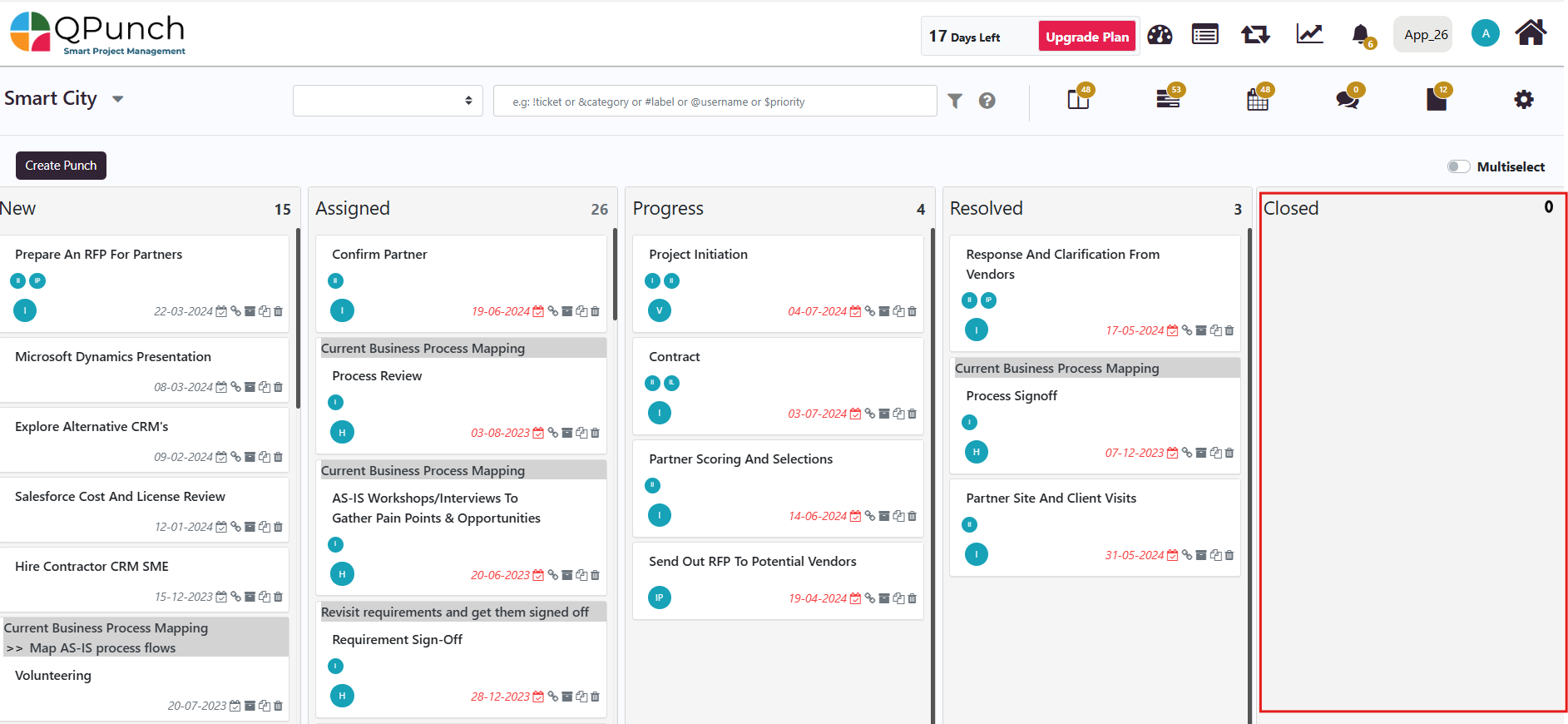Image resolution: width=1568 pixels, height=724 pixels.
Task: Open the Partner Site And Client Visits card
Action: [x=1051, y=498]
